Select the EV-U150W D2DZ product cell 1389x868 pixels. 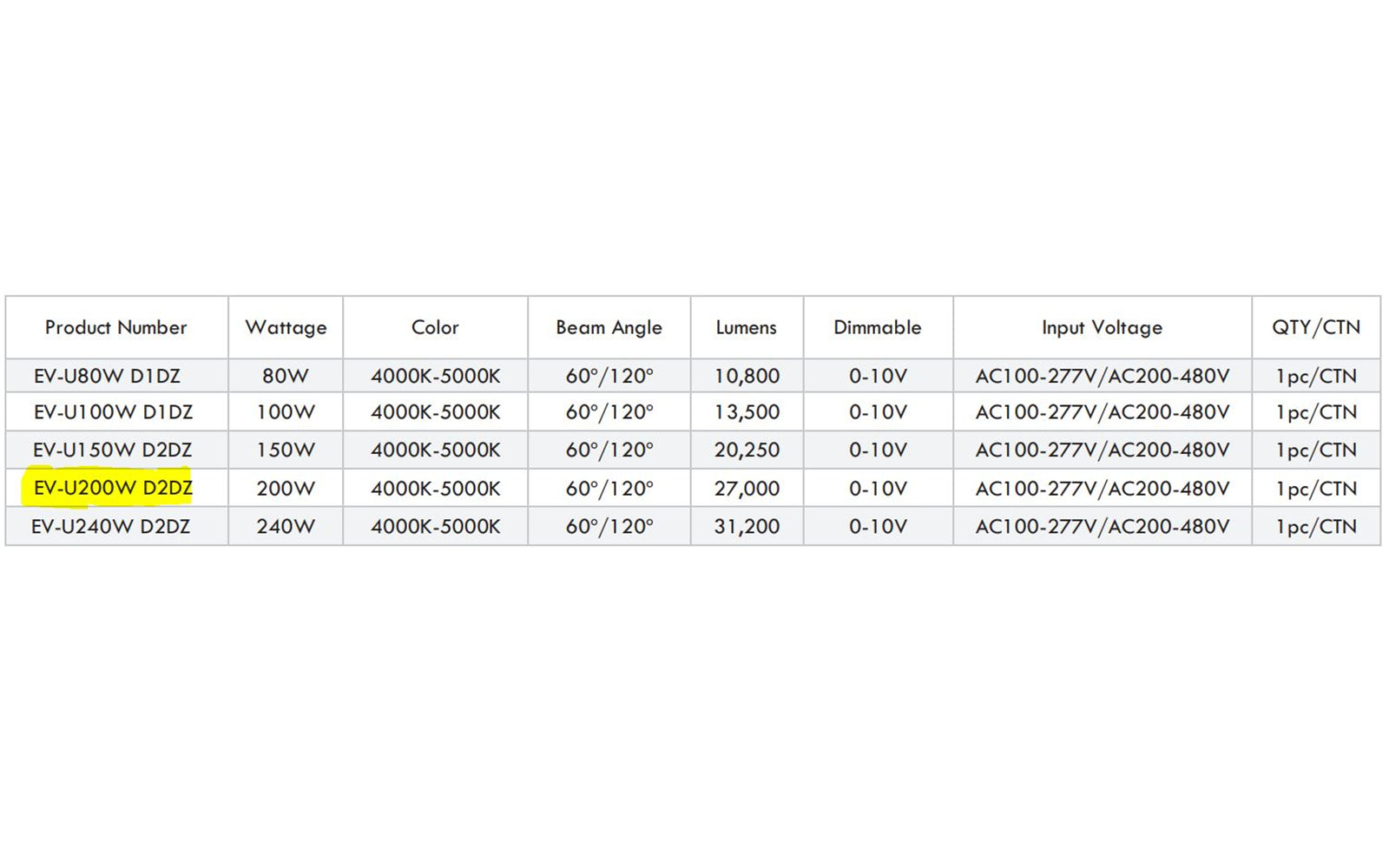pyautogui.click(x=112, y=450)
